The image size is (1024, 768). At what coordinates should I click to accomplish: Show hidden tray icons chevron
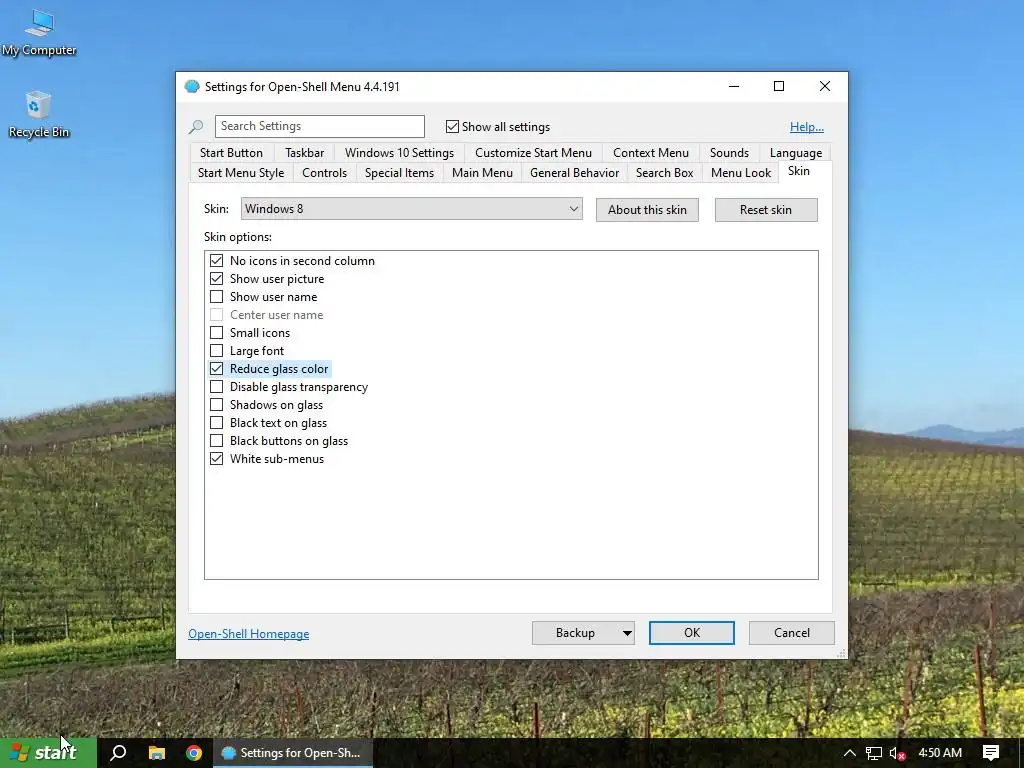(850, 753)
